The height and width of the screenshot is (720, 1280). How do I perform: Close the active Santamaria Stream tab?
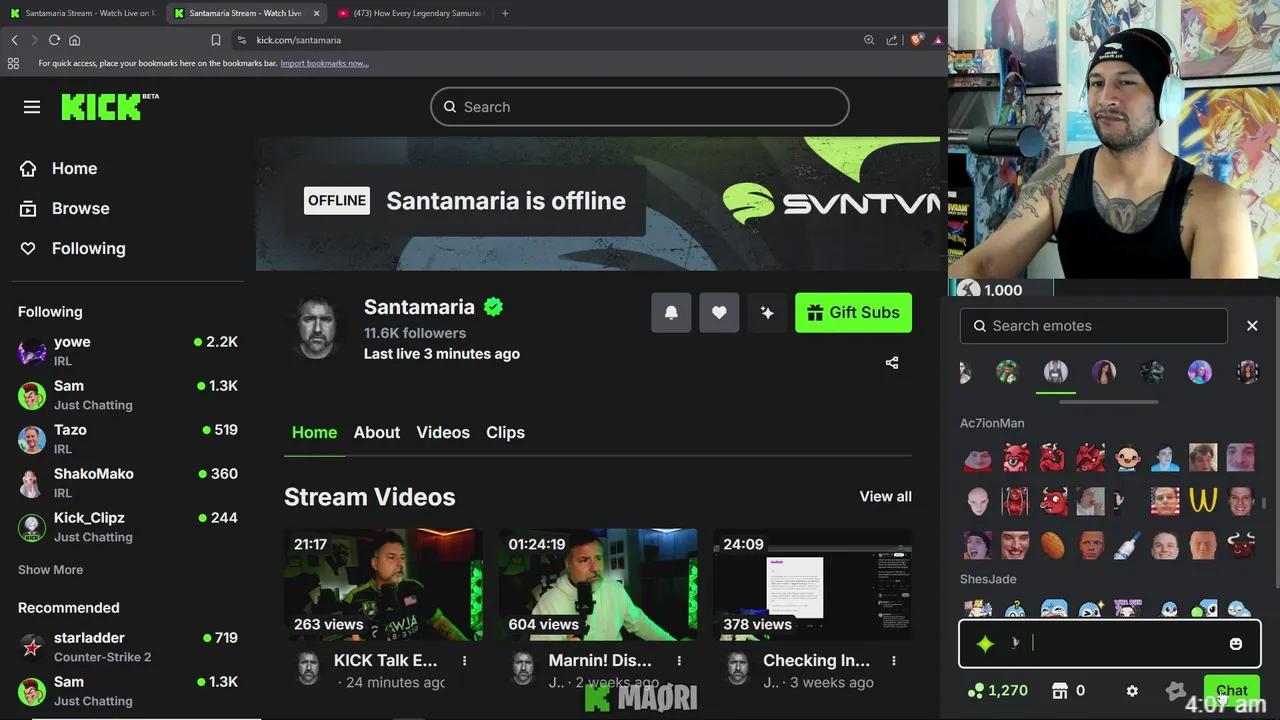[x=317, y=13]
